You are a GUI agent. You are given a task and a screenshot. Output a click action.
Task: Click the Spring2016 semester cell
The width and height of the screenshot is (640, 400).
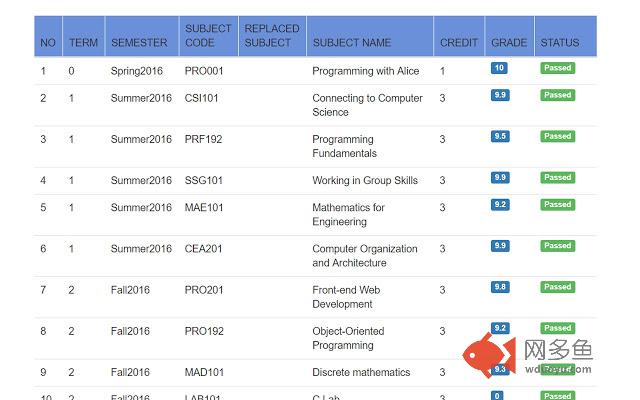[136, 71]
